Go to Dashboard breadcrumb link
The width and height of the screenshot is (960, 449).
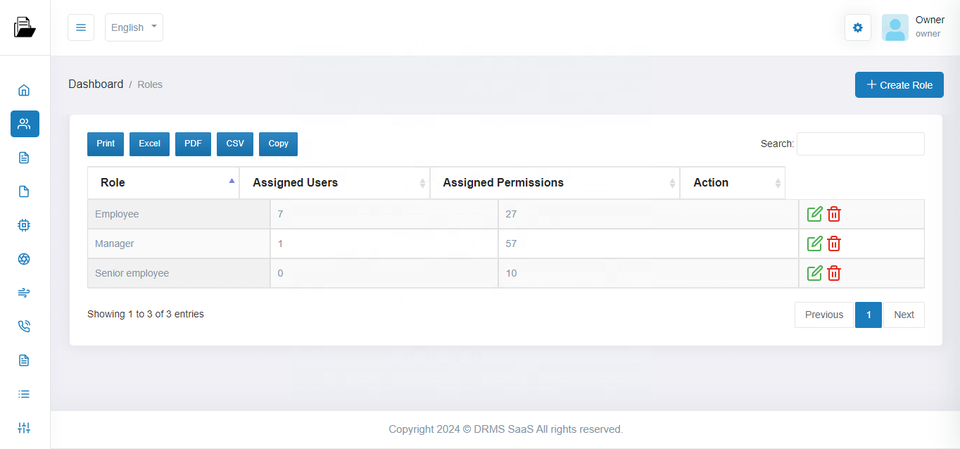click(x=96, y=84)
